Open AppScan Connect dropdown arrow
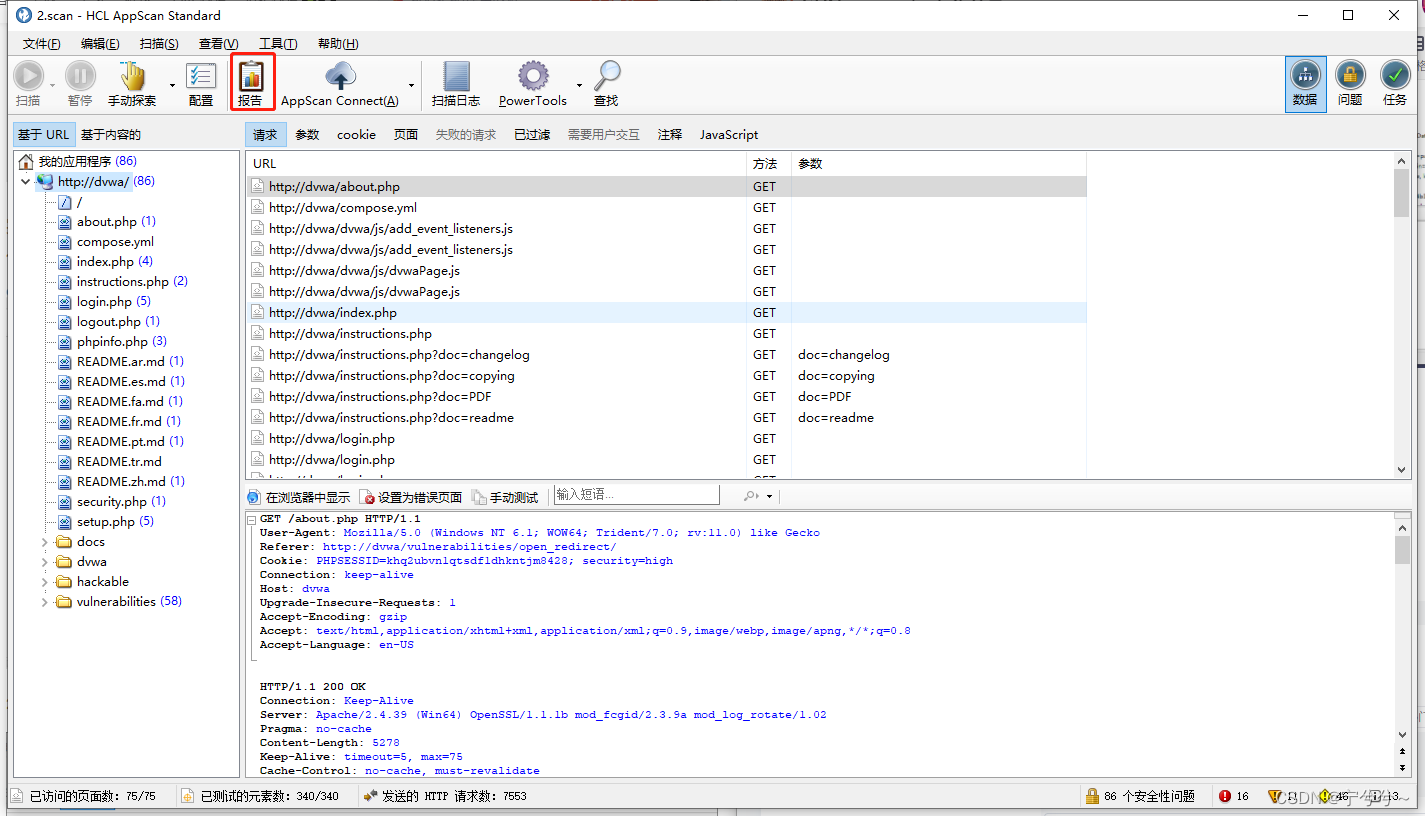The image size is (1425, 816). (411, 85)
